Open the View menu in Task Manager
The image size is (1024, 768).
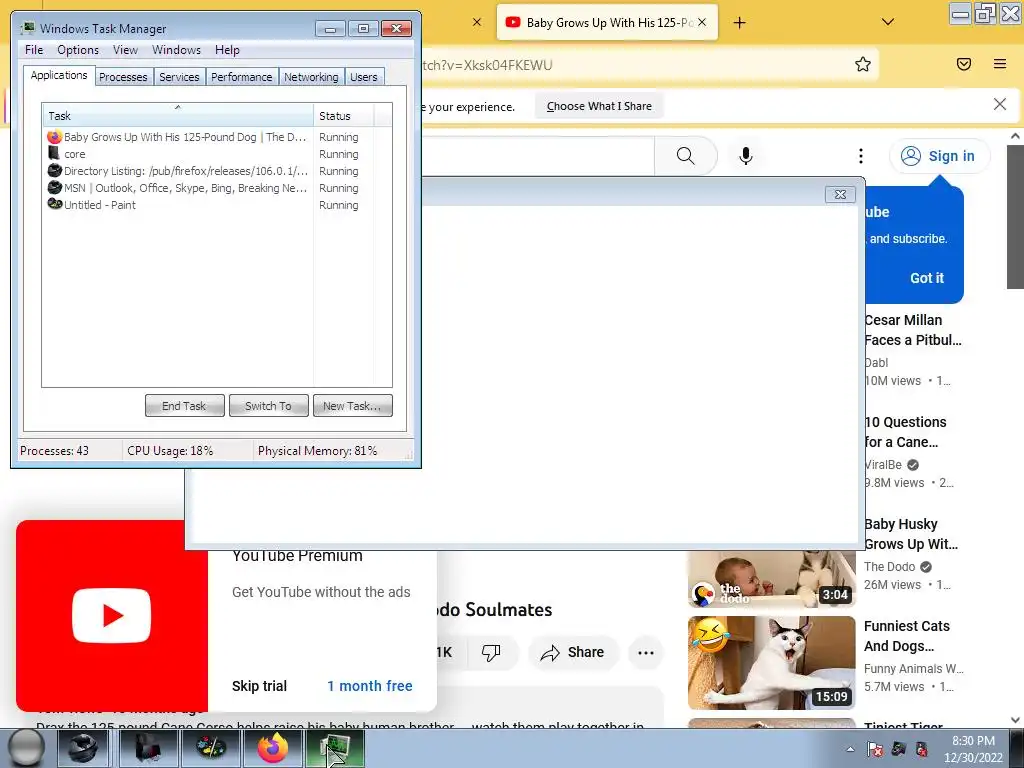pos(125,50)
